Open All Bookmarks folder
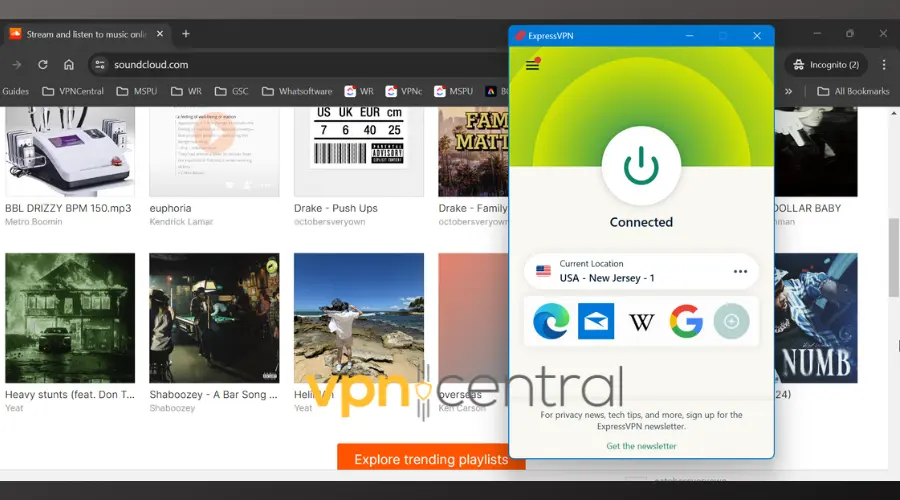 click(853, 91)
